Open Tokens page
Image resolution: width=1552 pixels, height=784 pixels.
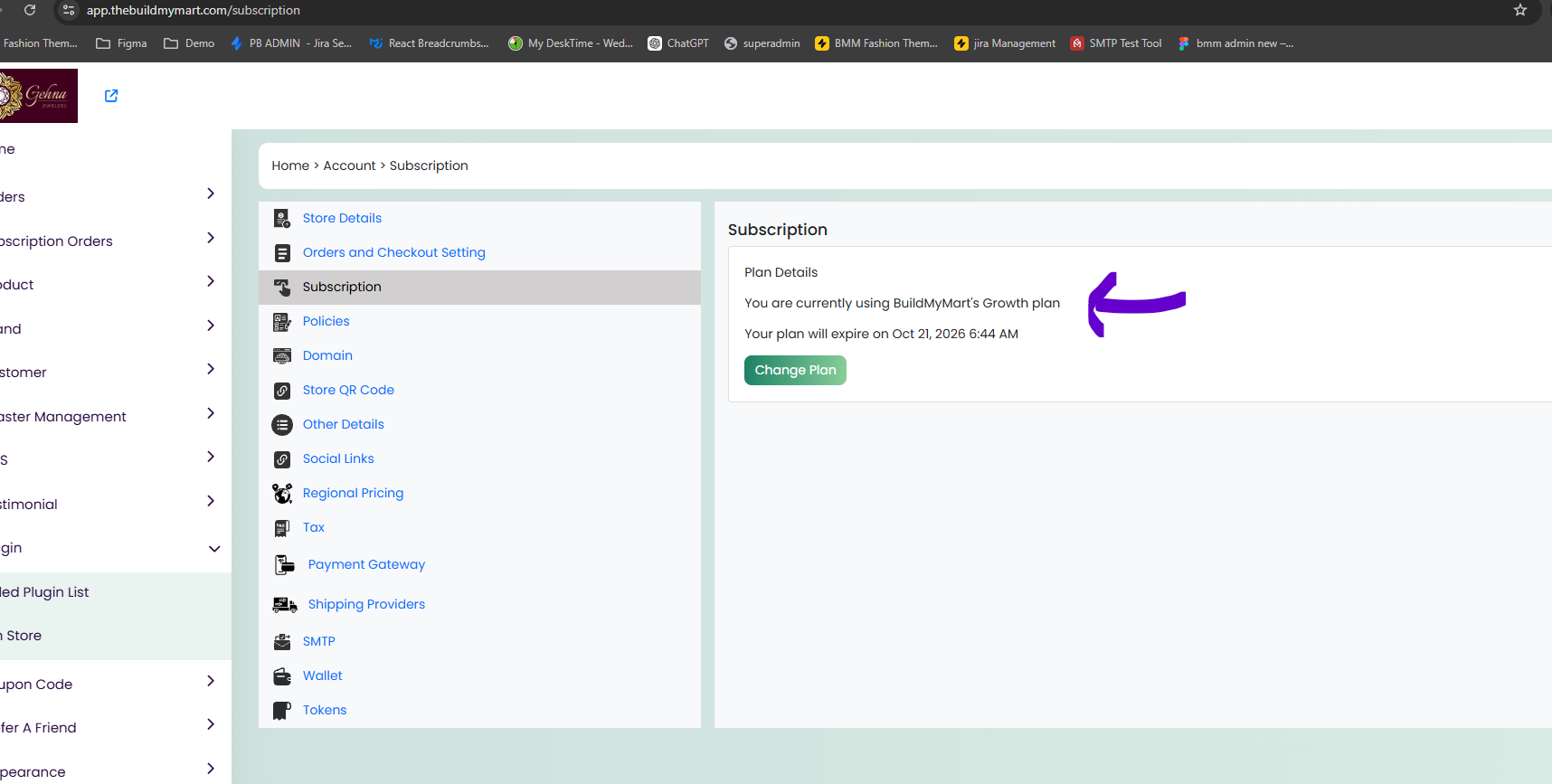(325, 710)
